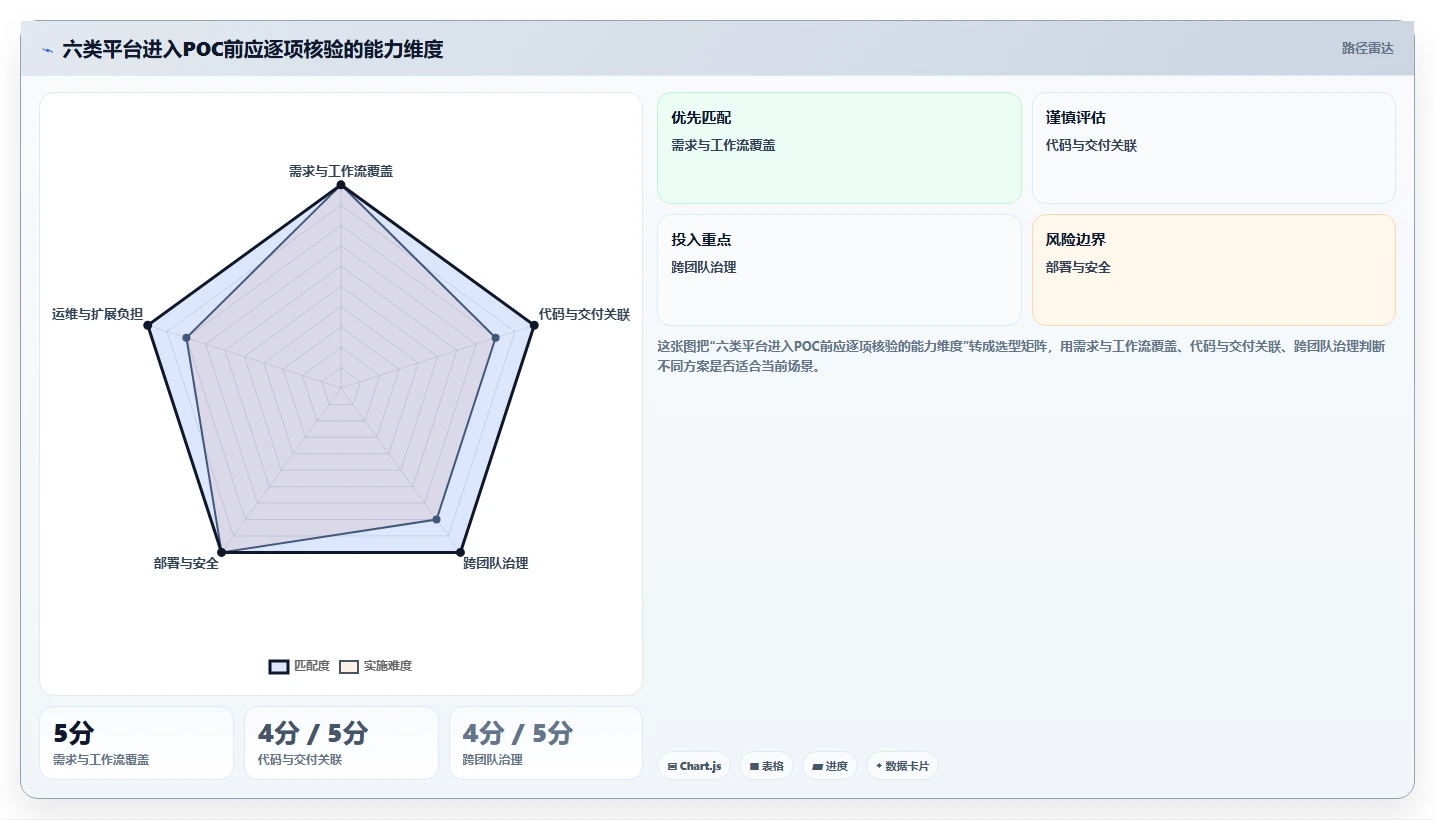Click the 匹配度 legend text
1435x820 pixels.
(312, 666)
